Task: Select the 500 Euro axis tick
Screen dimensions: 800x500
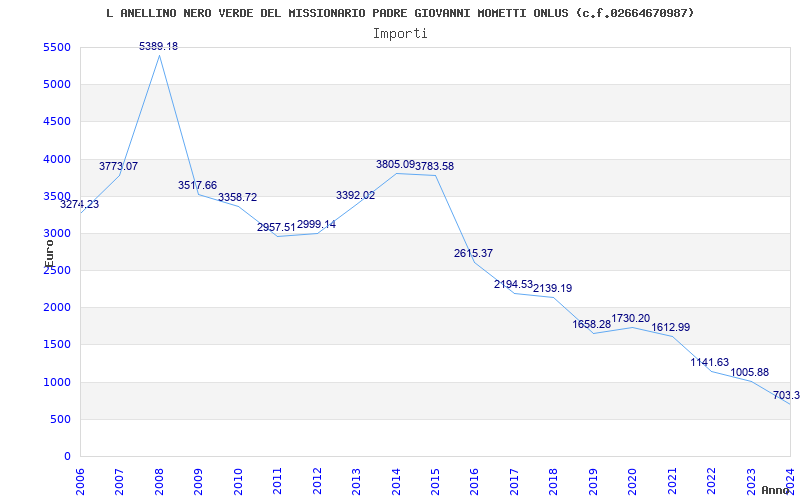Action: (x=59, y=420)
